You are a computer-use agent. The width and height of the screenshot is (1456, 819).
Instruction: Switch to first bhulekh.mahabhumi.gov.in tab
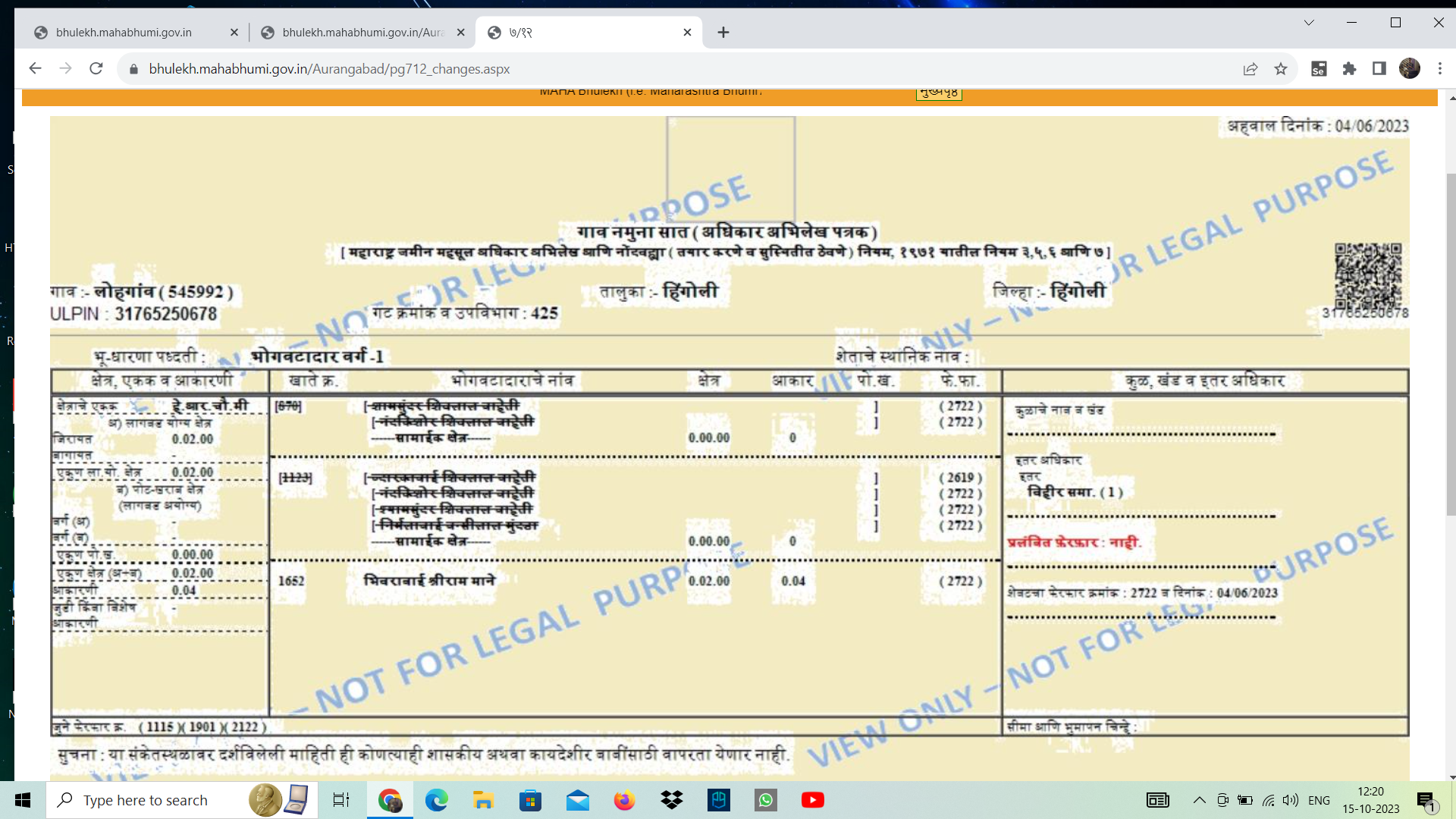(124, 33)
